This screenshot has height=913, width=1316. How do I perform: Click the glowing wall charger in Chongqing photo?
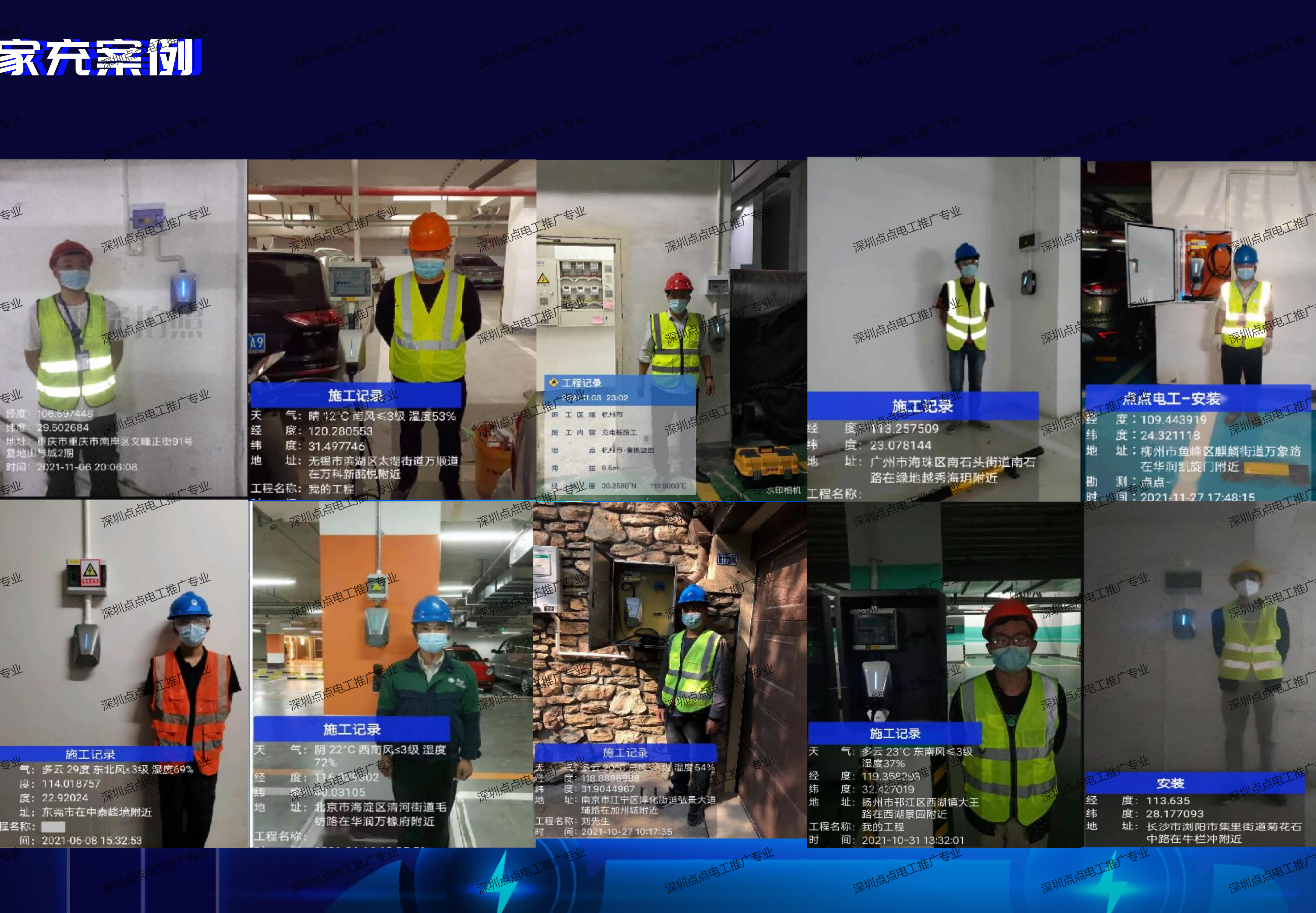183,289
